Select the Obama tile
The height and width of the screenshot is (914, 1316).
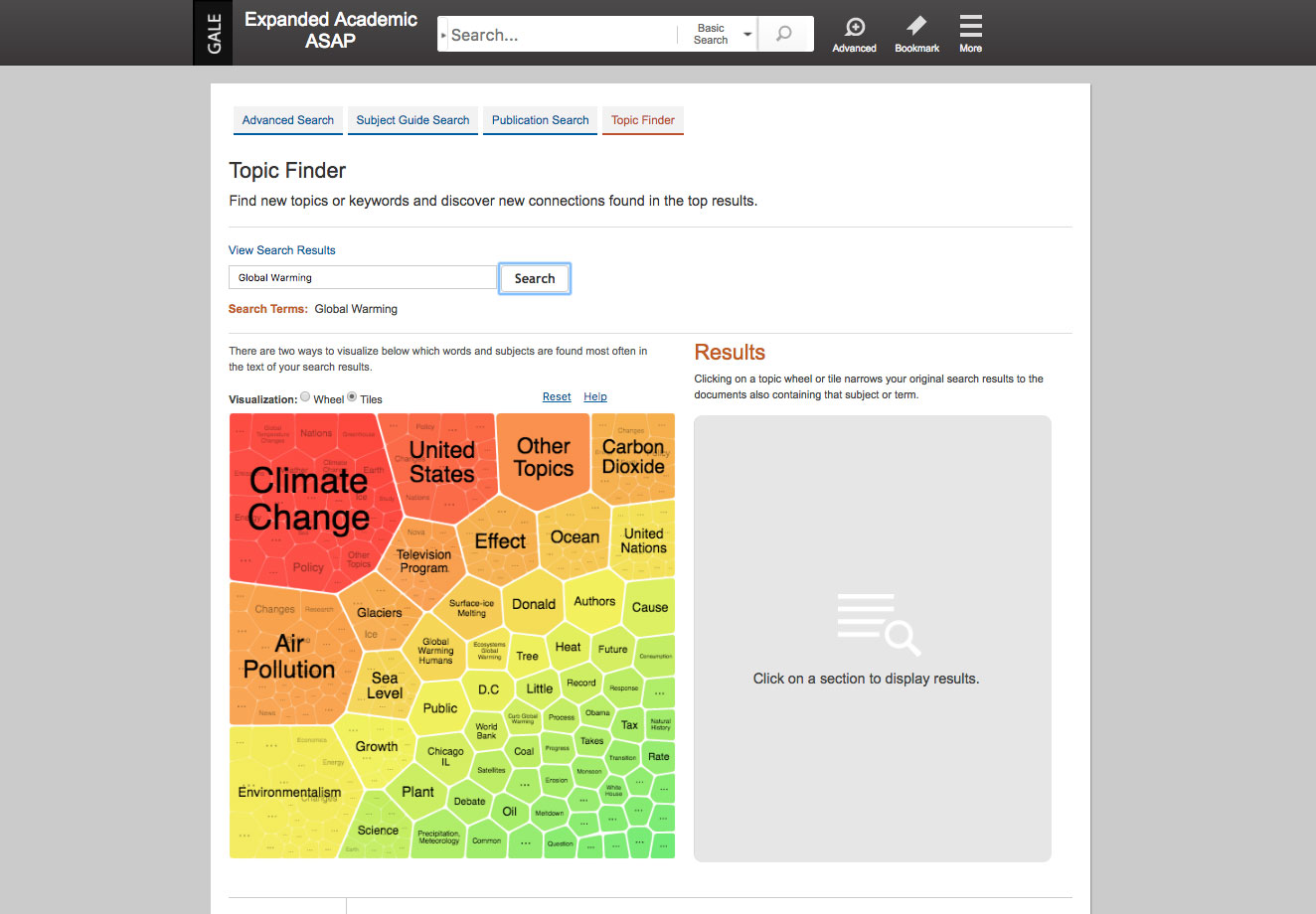[x=597, y=712]
